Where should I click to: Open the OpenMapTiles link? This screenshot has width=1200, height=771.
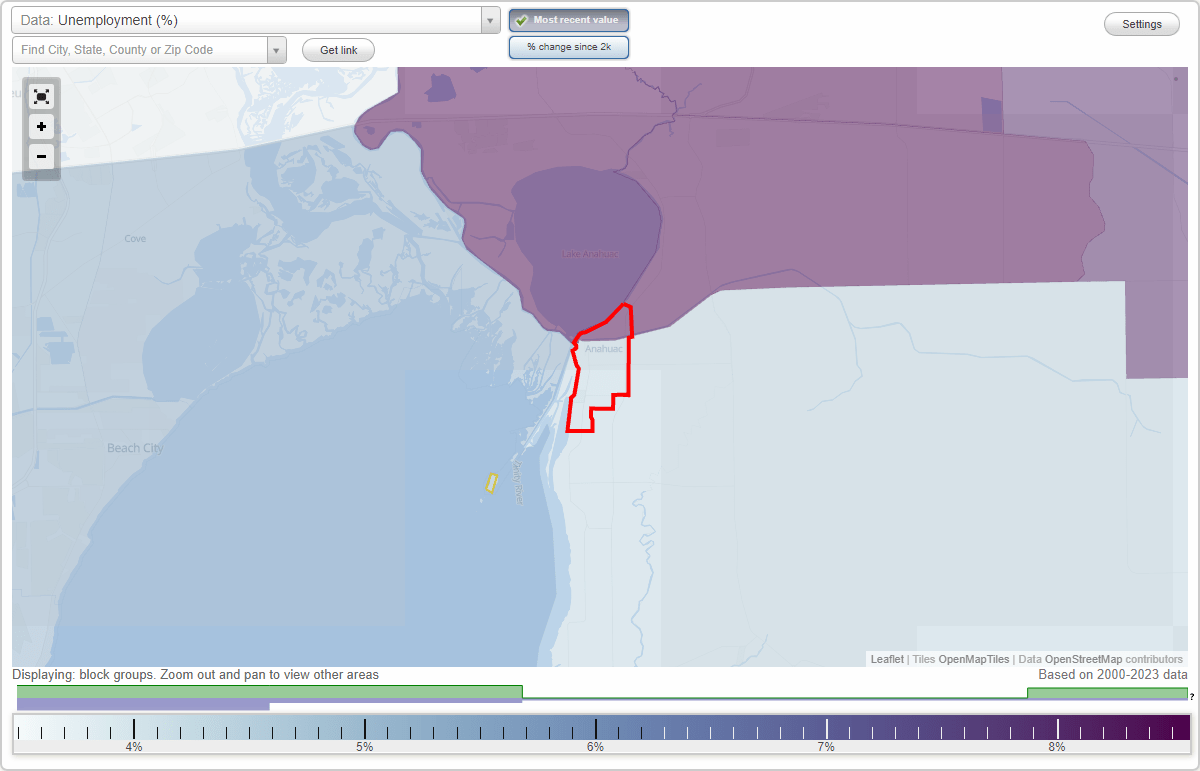point(974,659)
